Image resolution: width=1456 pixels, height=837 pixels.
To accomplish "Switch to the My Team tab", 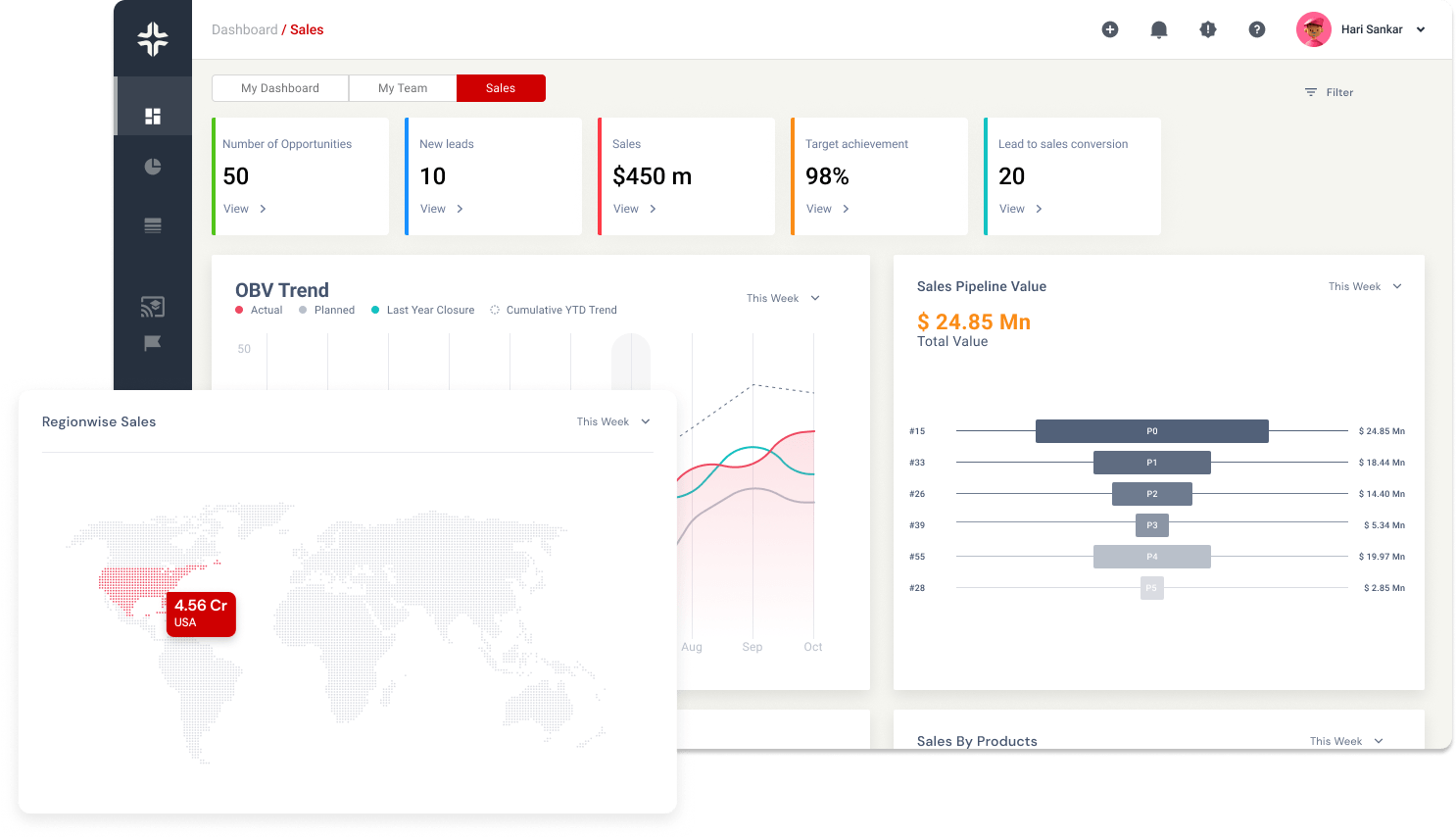I will click(403, 88).
